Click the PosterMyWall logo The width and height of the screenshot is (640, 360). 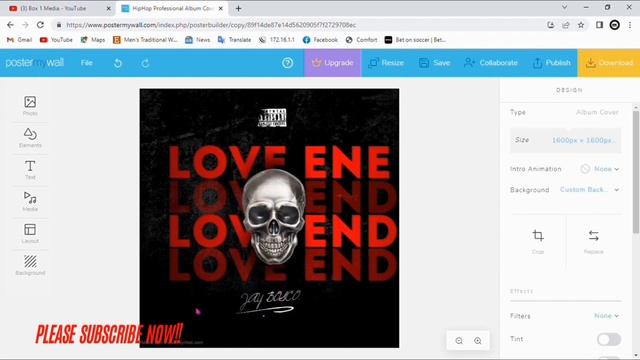(35, 62)
